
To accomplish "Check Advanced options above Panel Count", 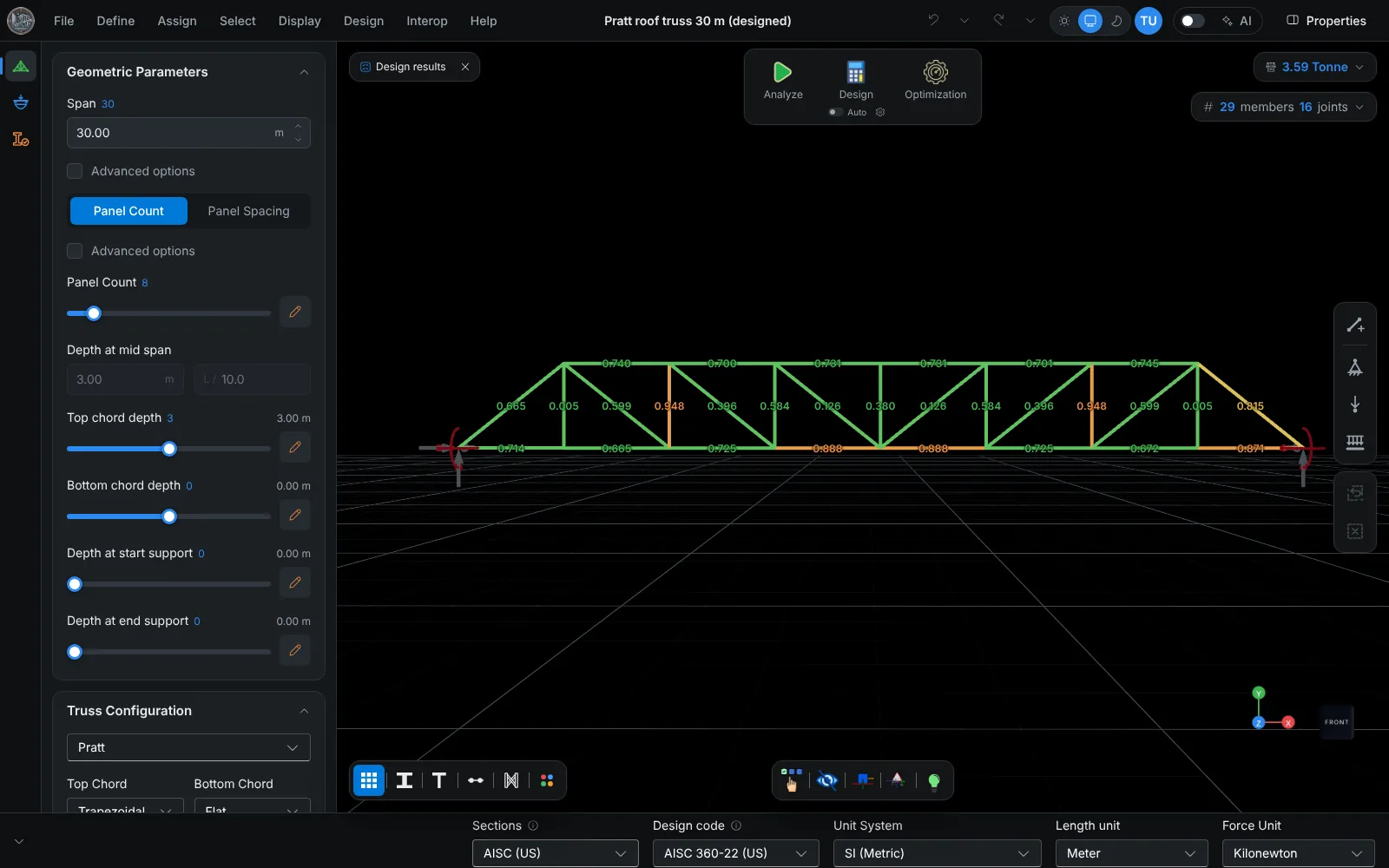I will point(75,251).
